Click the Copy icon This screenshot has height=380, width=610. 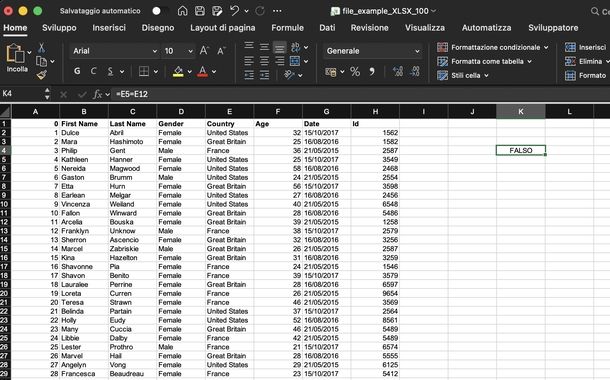point(41,61)
